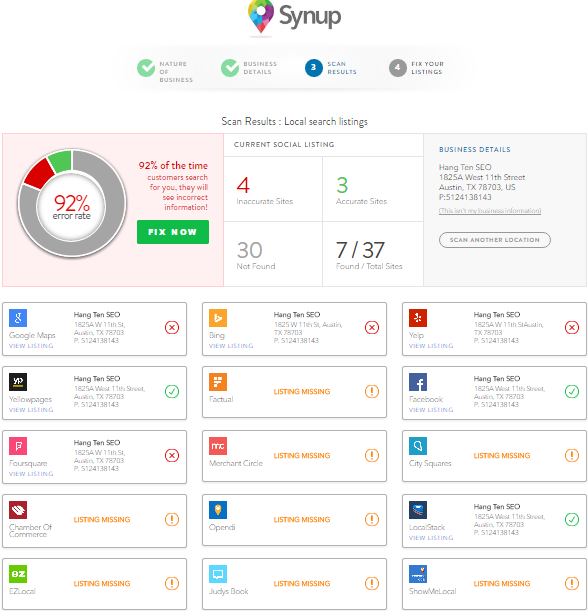Go to the Nature of Business step

coord(165,71)
